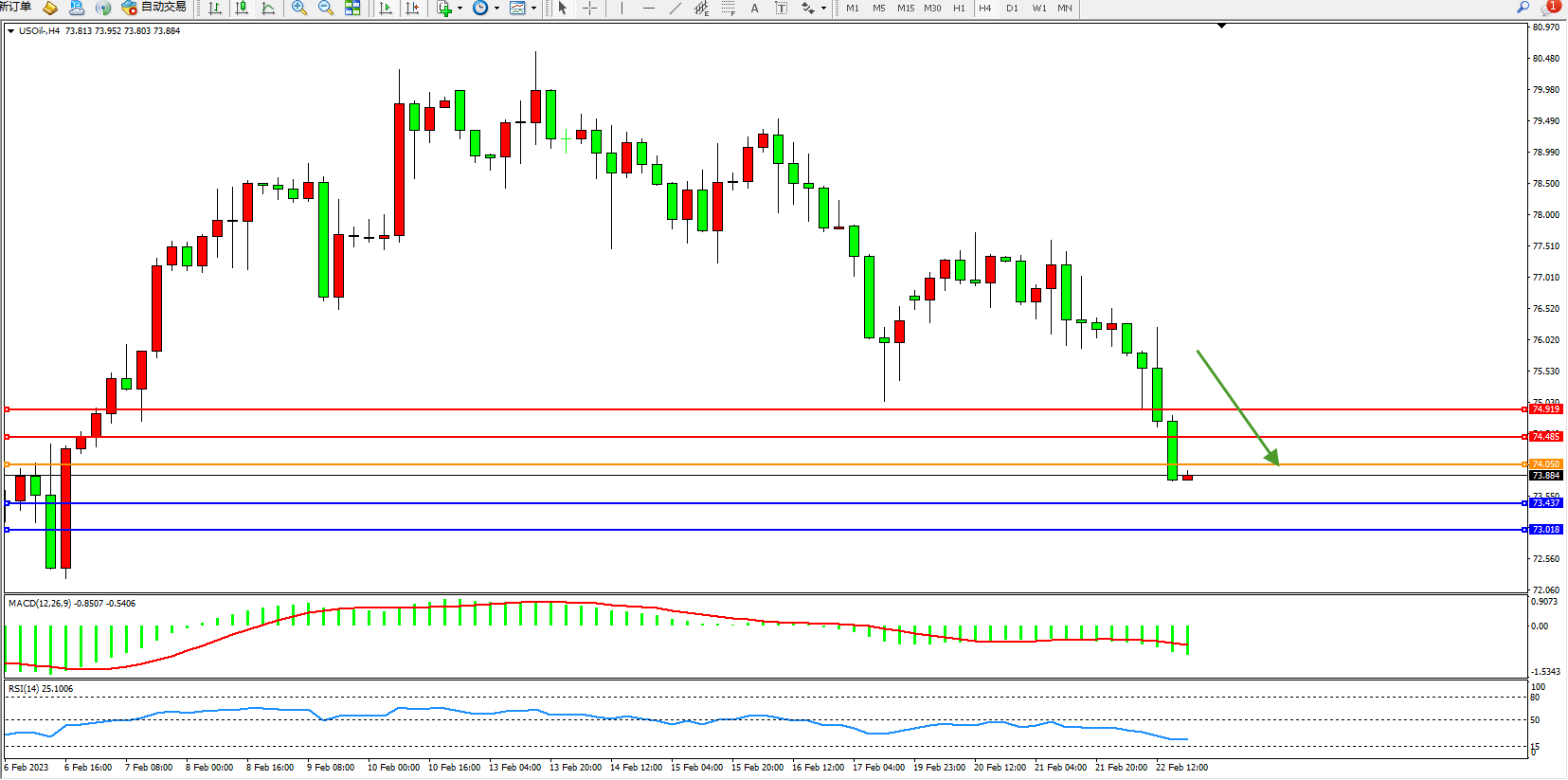
Task: Click the 自动交易 auto trading button
Action: coord(154,8)
